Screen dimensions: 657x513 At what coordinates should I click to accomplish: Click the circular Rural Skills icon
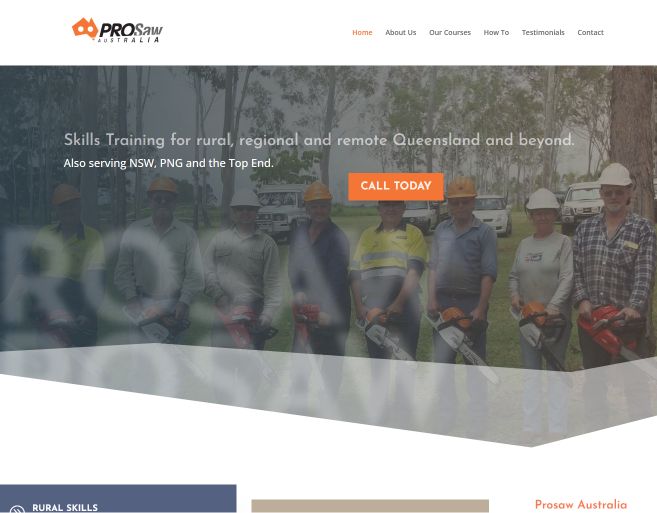click(x=17, y=509)
